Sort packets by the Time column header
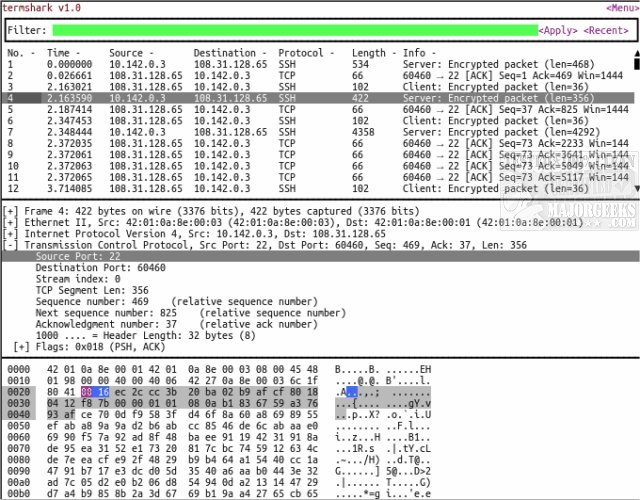Image resolution: width=640 pixels, height=500 pixels. click(63, 53)
